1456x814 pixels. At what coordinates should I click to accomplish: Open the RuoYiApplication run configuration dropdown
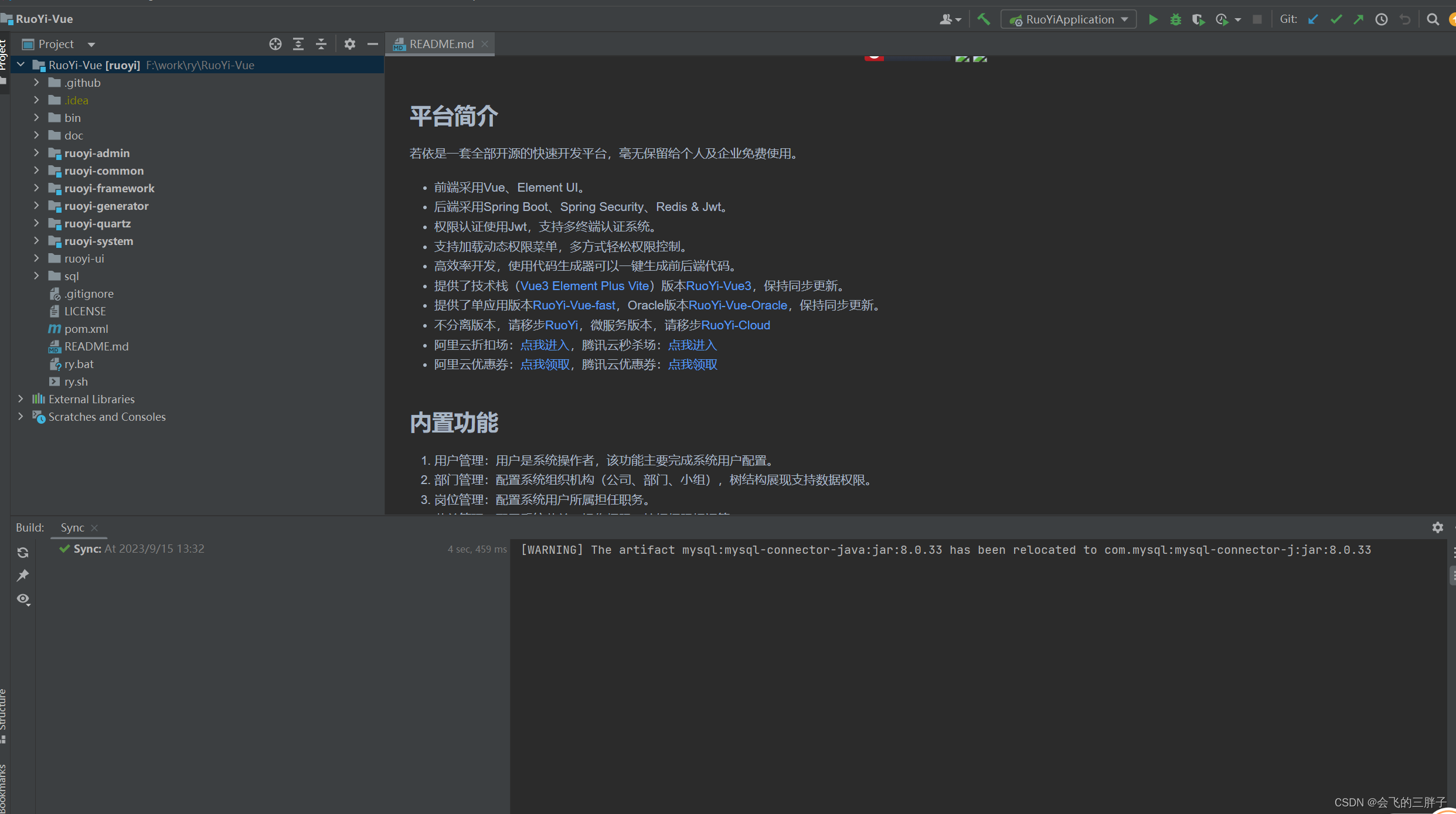pos(1069,19)
